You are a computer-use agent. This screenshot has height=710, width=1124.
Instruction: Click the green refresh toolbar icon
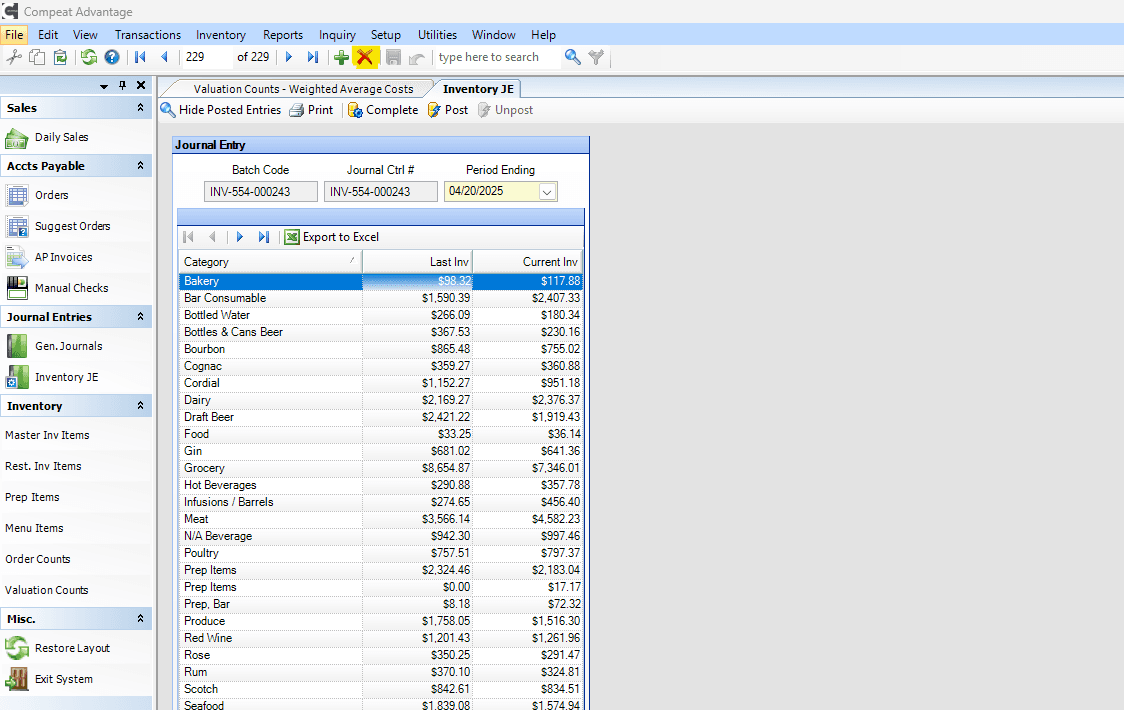pos(89,57)
